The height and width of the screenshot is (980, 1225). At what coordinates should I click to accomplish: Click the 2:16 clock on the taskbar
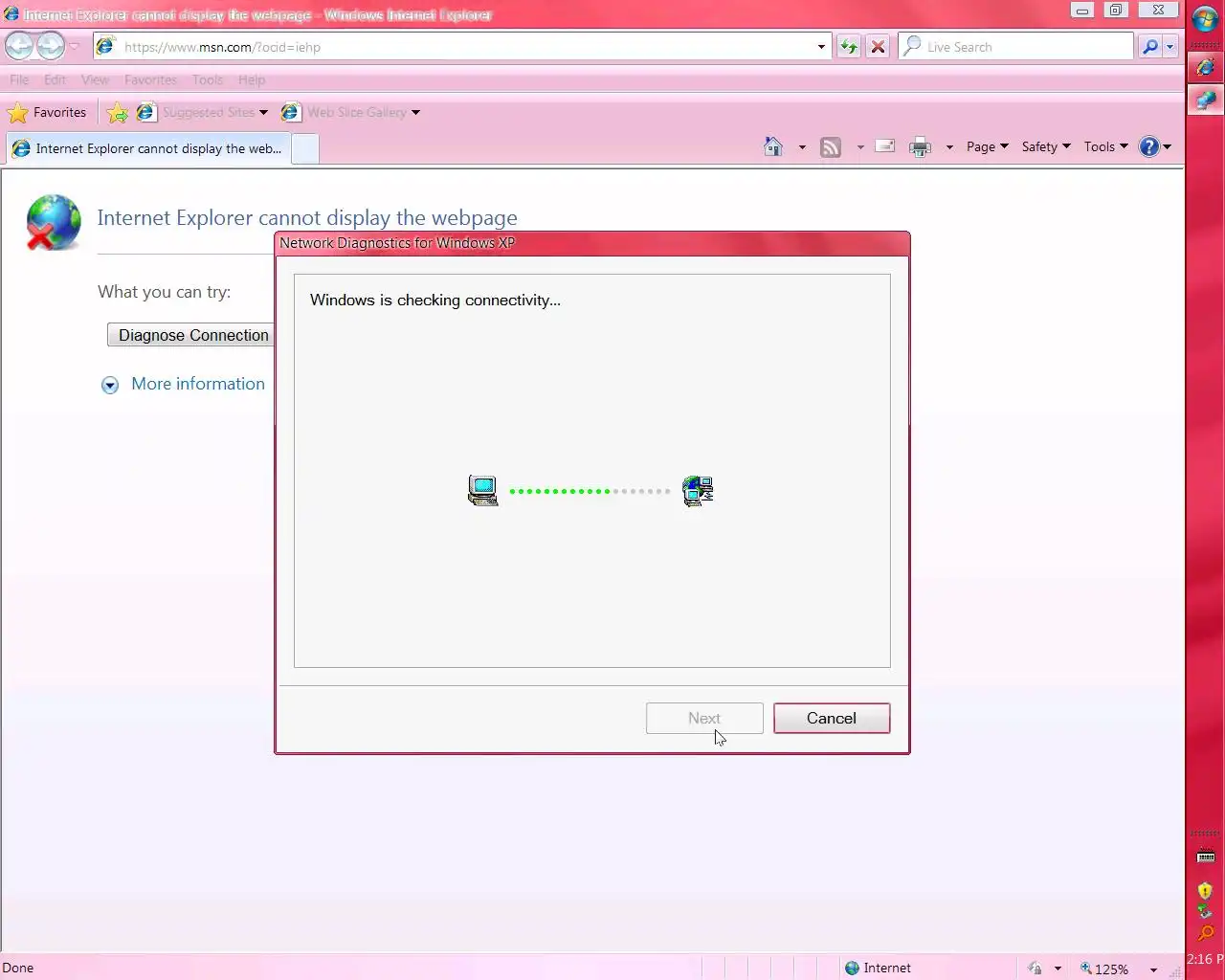[1206, 959]
